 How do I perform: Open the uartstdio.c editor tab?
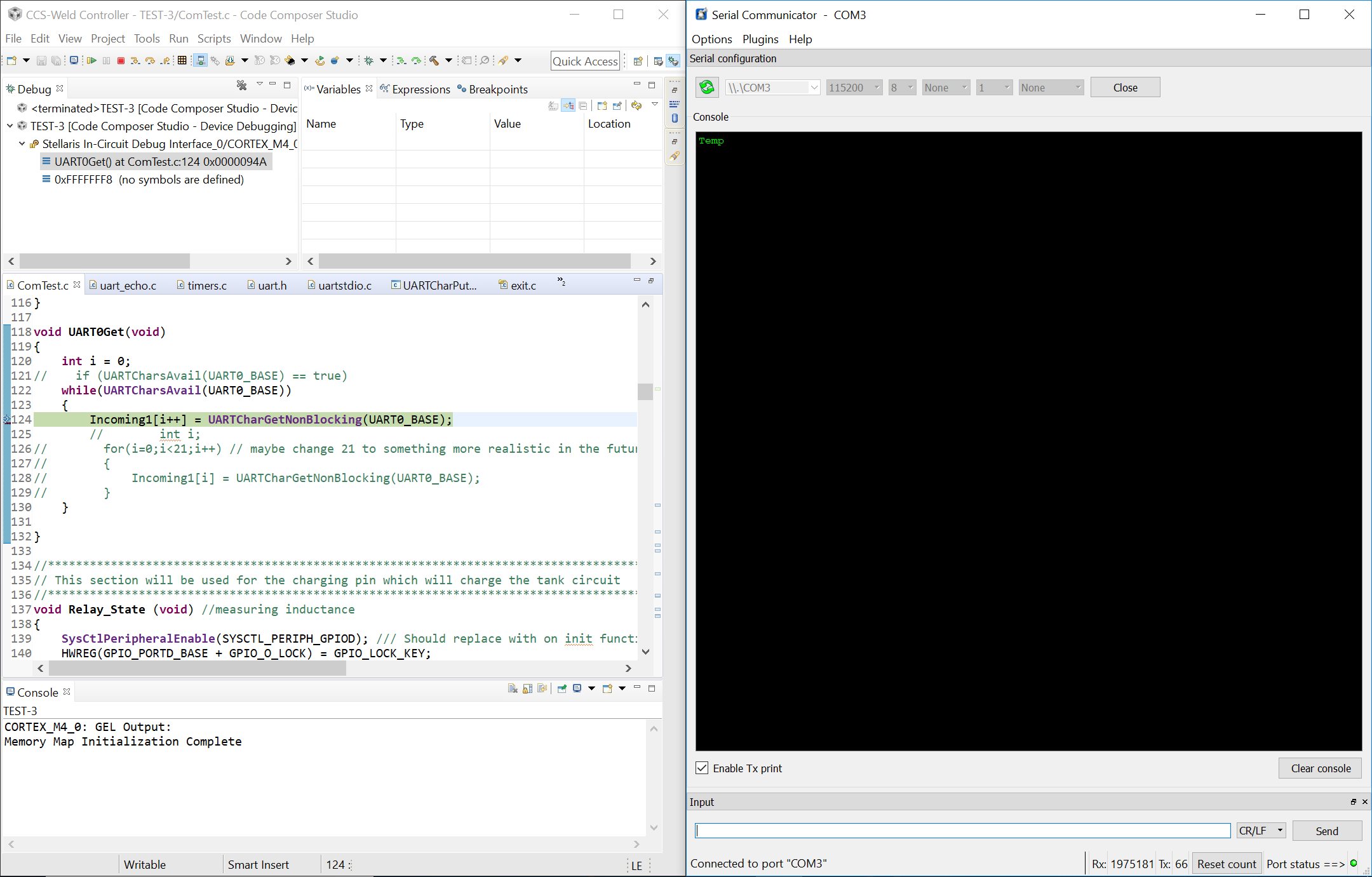pyautogui.click(x=340, y=286)
